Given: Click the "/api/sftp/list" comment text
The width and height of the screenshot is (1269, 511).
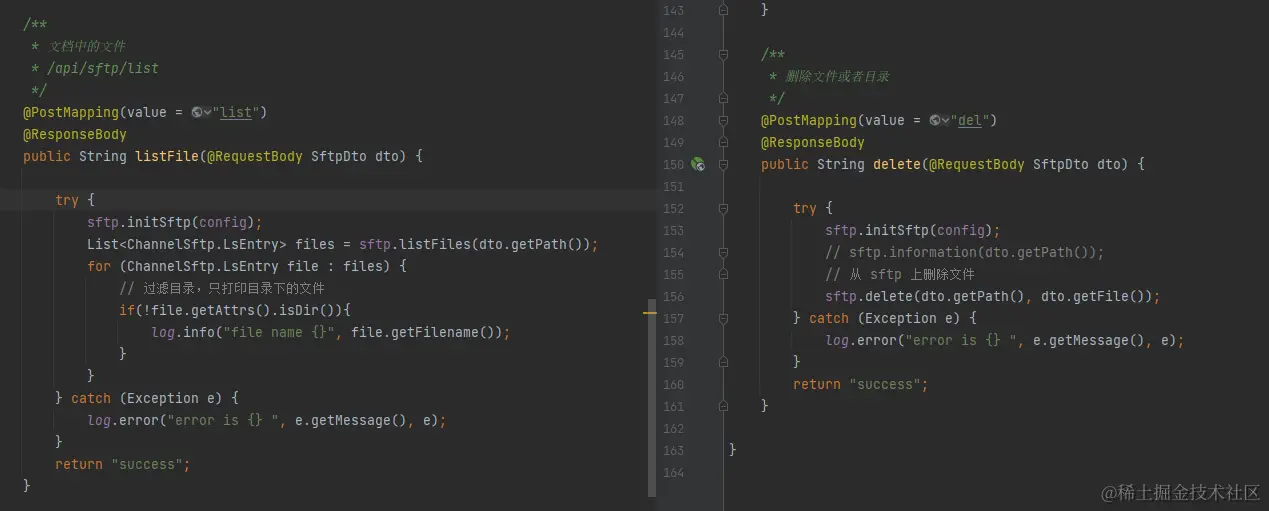Looking at the screenshot, I should pos(103,68).
